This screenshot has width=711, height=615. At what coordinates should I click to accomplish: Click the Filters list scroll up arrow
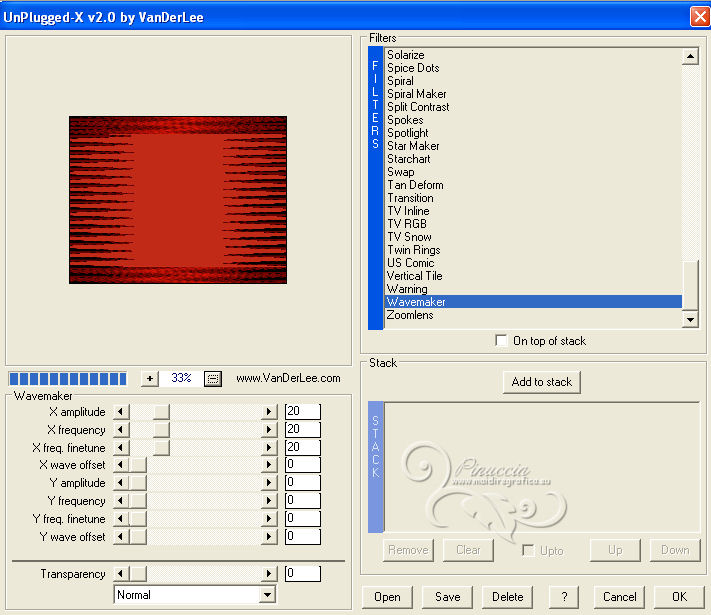[690, 56]
